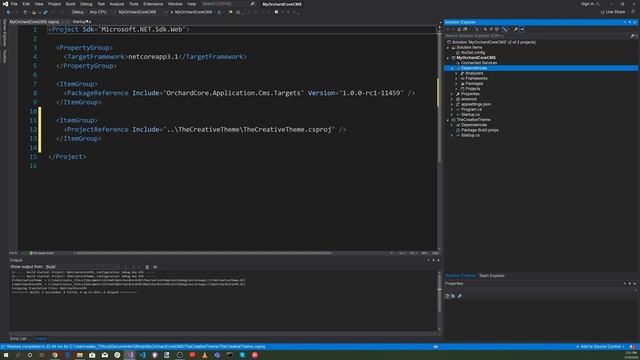Viewport: 640px width, 360px height.
Task: Expand the Projects node
Action: [x=457, y=89]
